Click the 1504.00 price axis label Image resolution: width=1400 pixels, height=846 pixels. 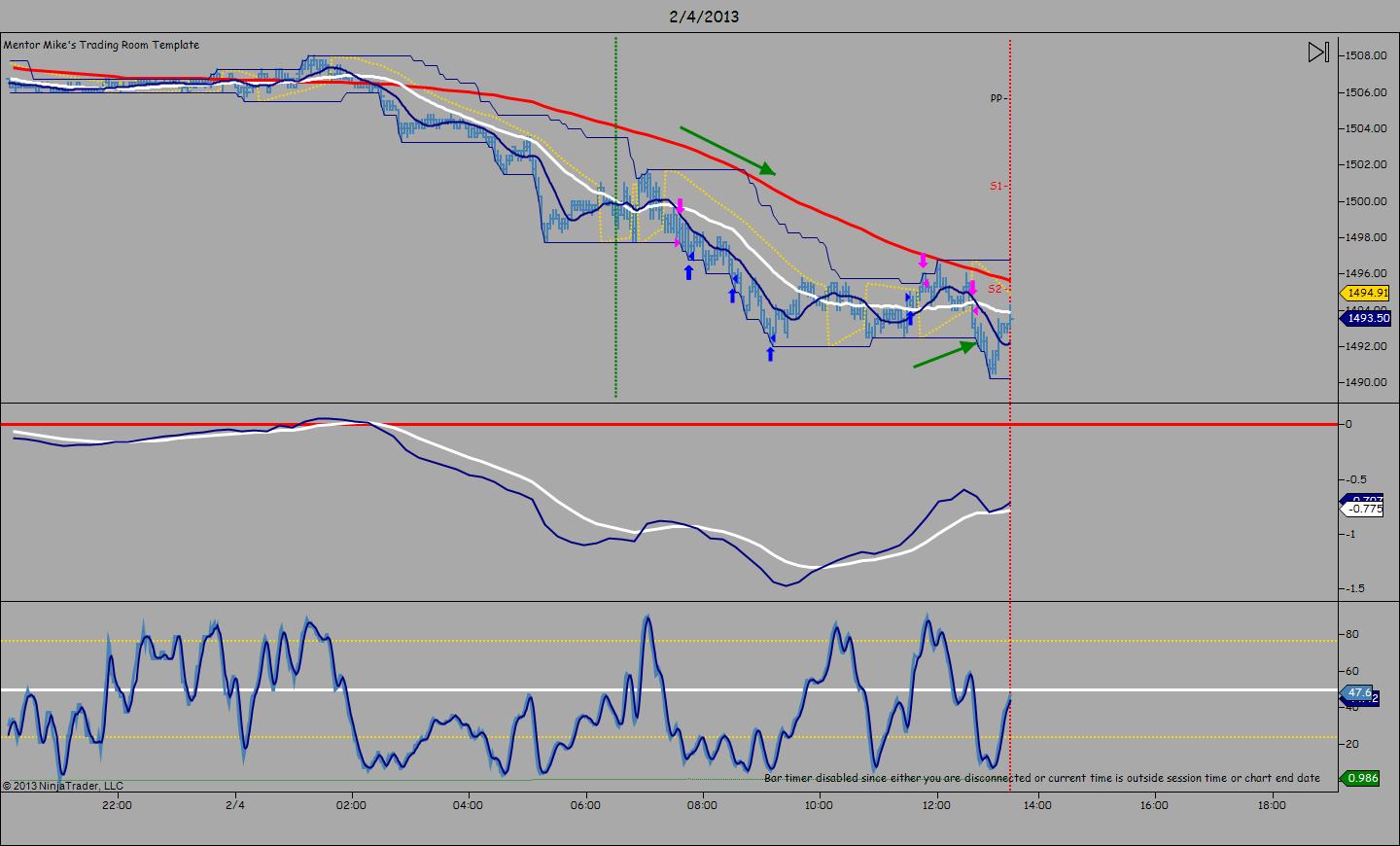[1366, 128]
